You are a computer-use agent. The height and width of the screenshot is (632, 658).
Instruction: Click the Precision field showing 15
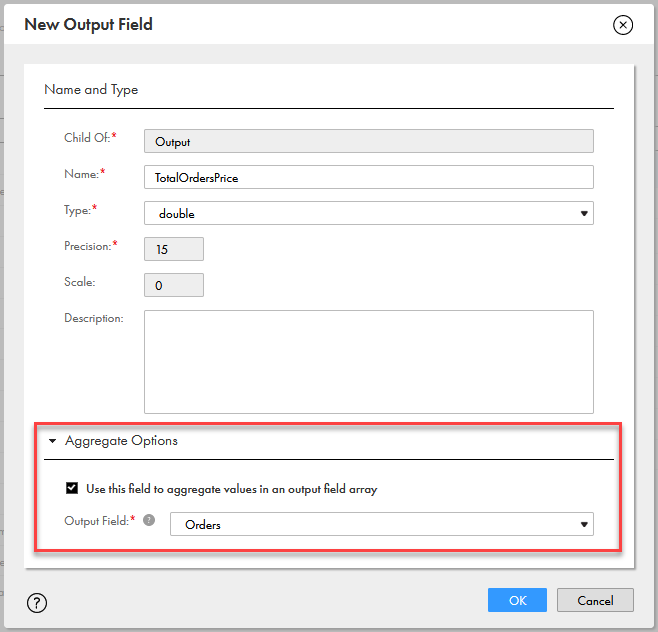[174, 249]
